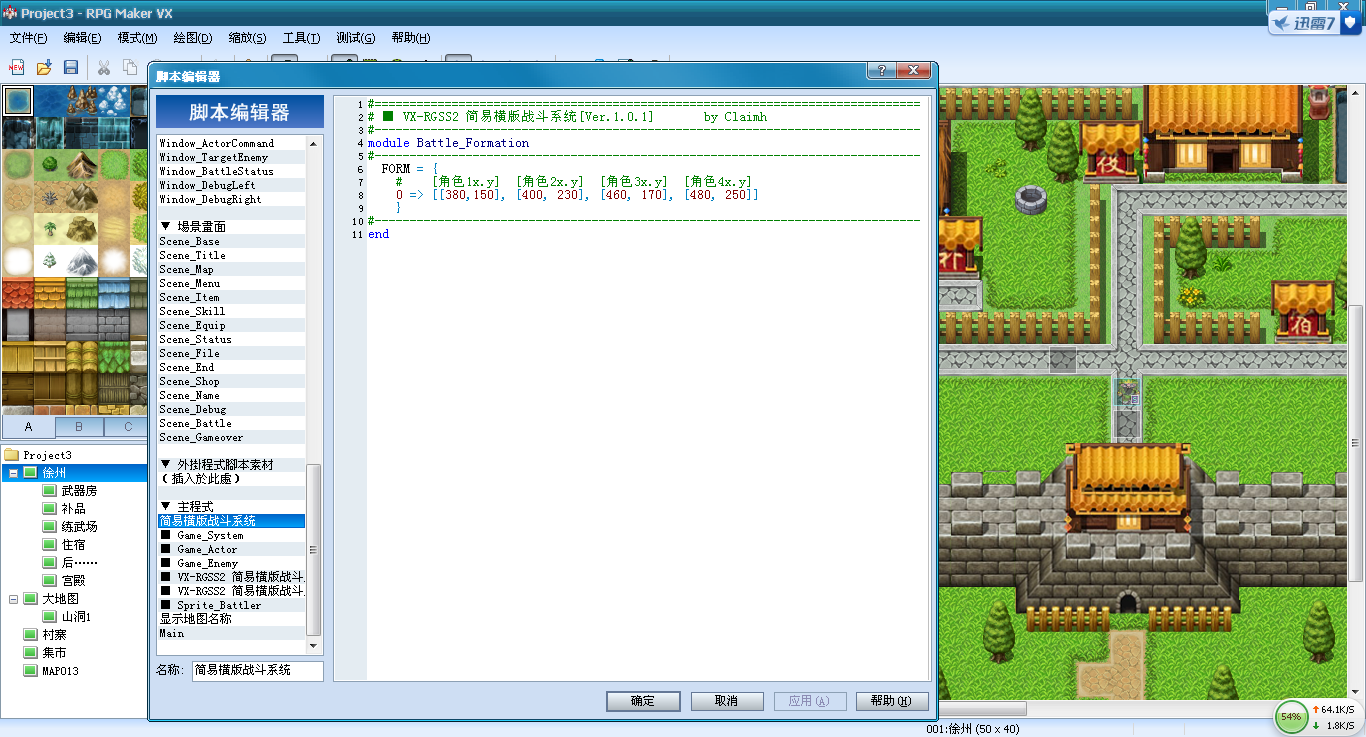This screenshot has height=737, width=1366.
Task: Open the 模式(M) menu
Action: [137, 38]
